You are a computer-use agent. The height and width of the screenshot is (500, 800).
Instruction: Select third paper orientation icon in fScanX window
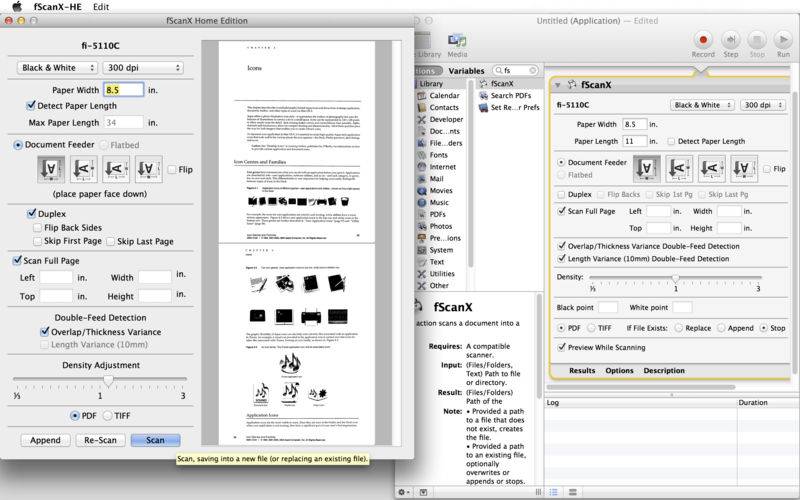pyautogui.click(x=116, y=169)
